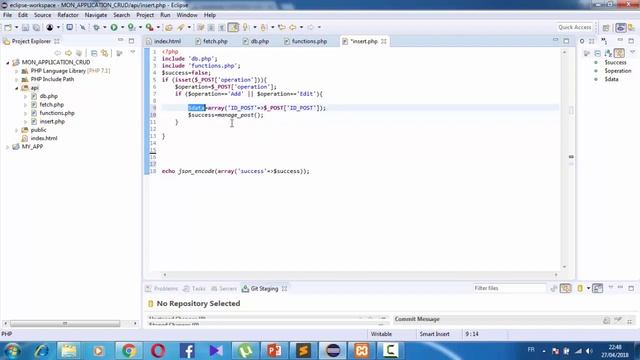Click the Quick Access search field

coord(575,27)
